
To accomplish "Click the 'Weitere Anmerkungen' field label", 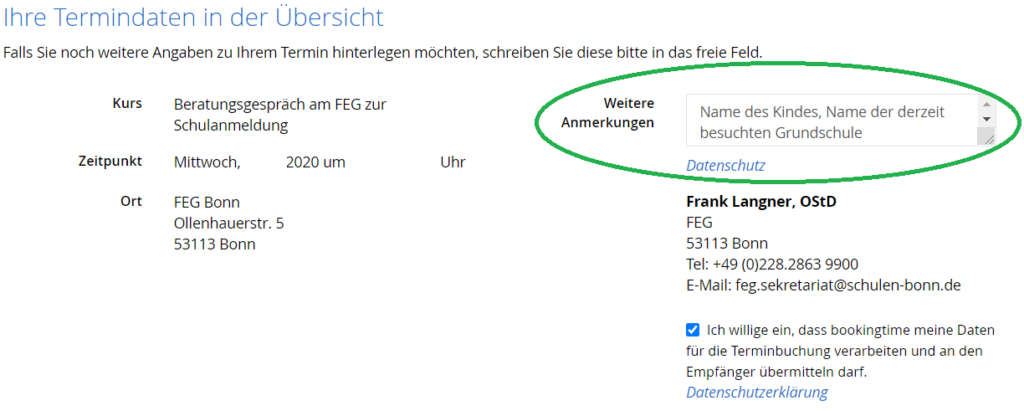I will click(x=608, y=113).
